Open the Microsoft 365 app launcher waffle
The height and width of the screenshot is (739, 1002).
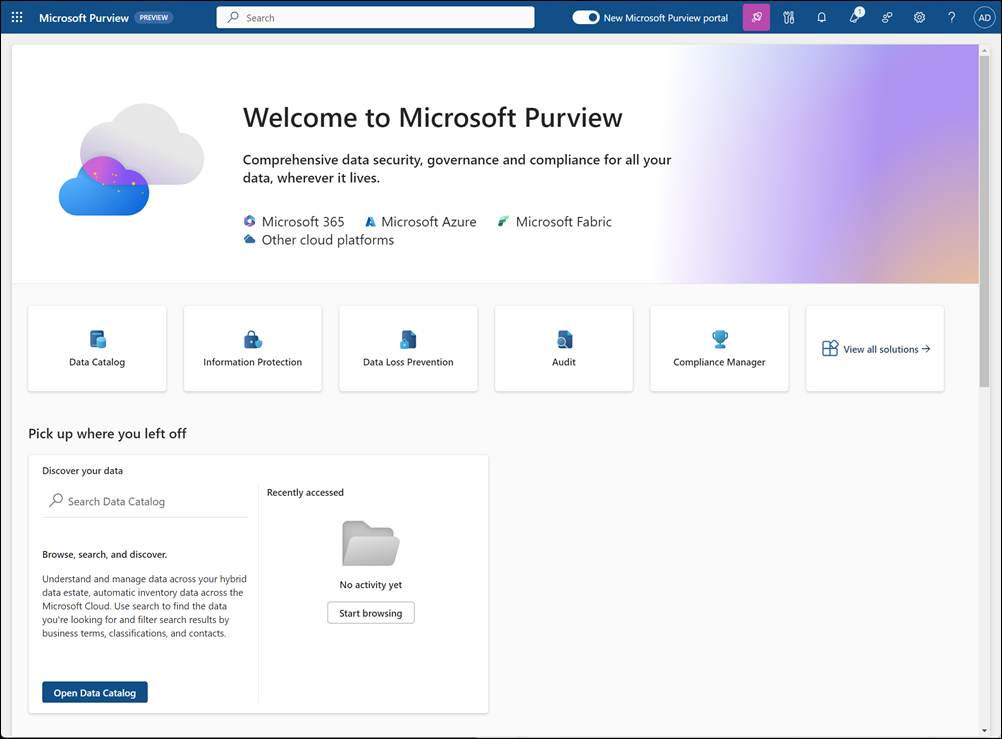click(16, 17)
